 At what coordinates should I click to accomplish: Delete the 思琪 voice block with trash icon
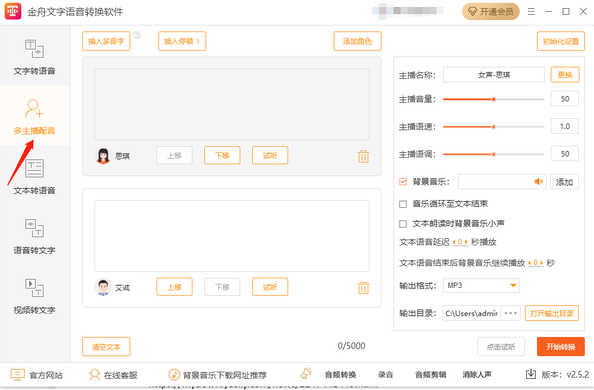pyautogui.click(x=363, y=156)
